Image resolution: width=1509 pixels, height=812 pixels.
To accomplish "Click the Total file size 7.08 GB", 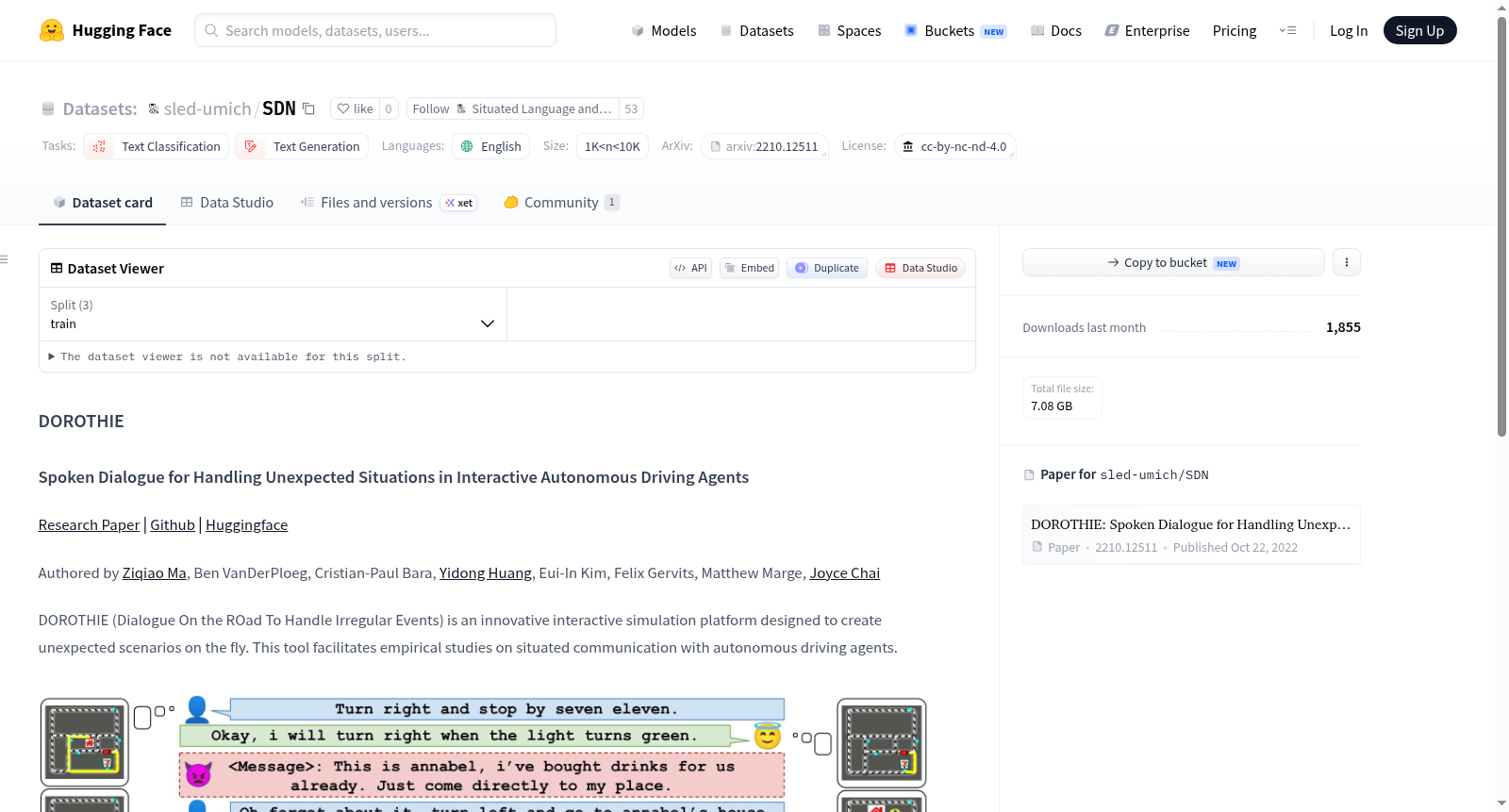I will (x=1062, y=398).
